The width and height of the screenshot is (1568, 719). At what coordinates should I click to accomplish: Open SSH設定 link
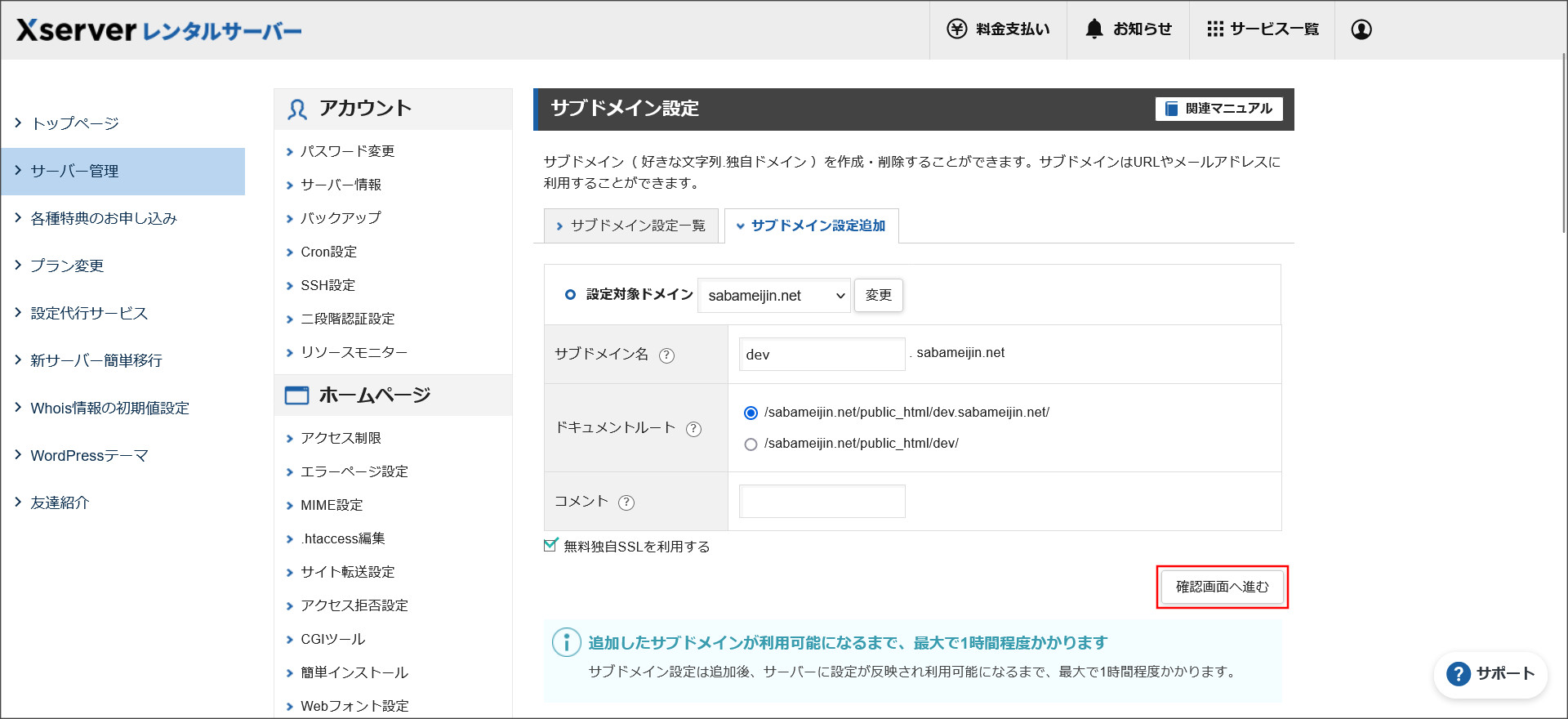tap(327, 285)
